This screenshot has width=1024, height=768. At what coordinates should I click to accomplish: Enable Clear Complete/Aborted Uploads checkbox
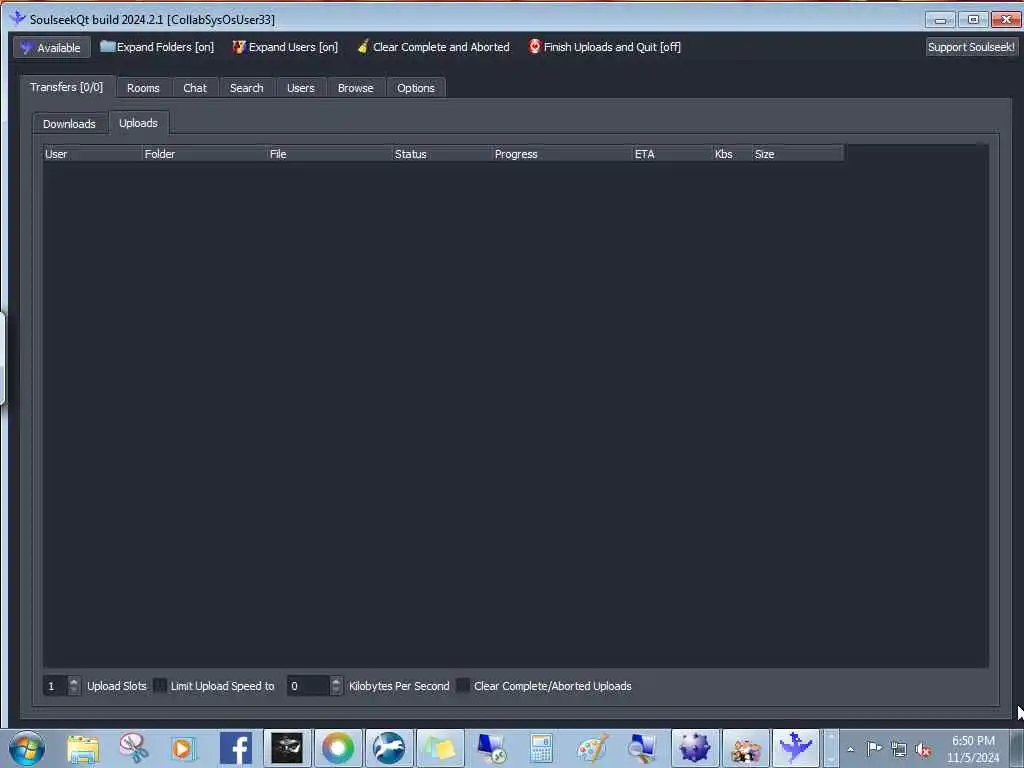pos(462,686)
